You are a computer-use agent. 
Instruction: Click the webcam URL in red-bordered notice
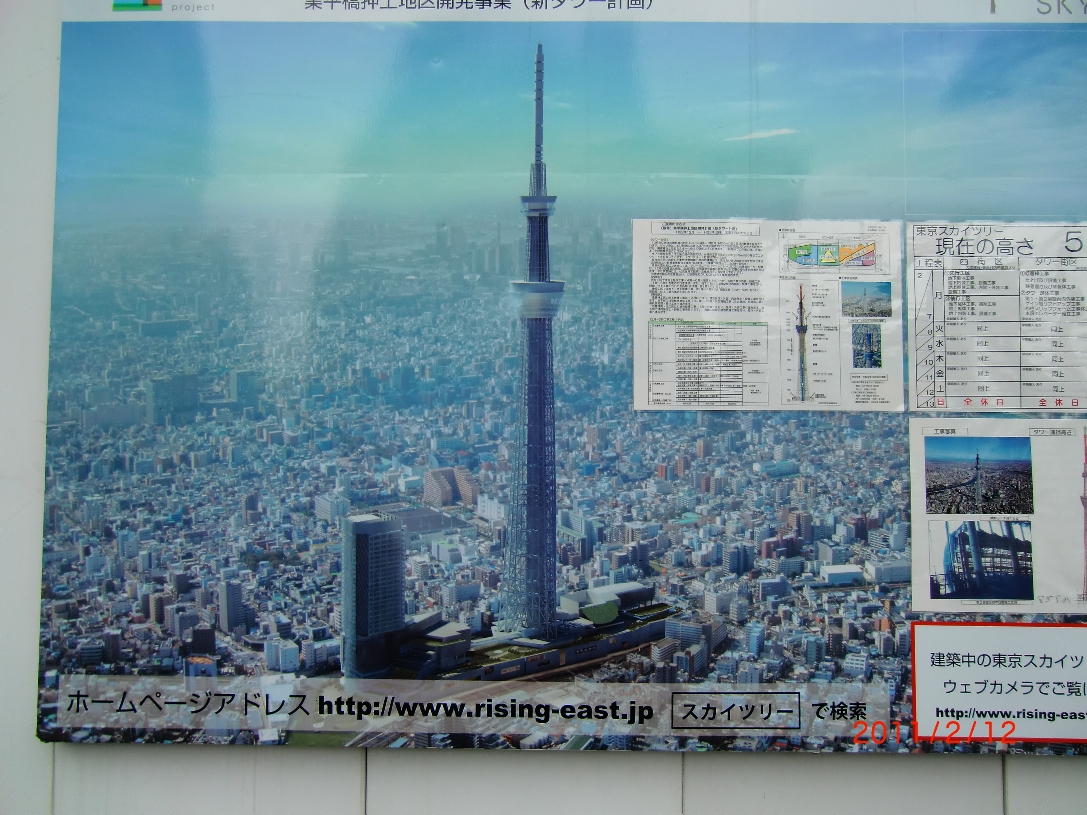tap(1008, 714)
